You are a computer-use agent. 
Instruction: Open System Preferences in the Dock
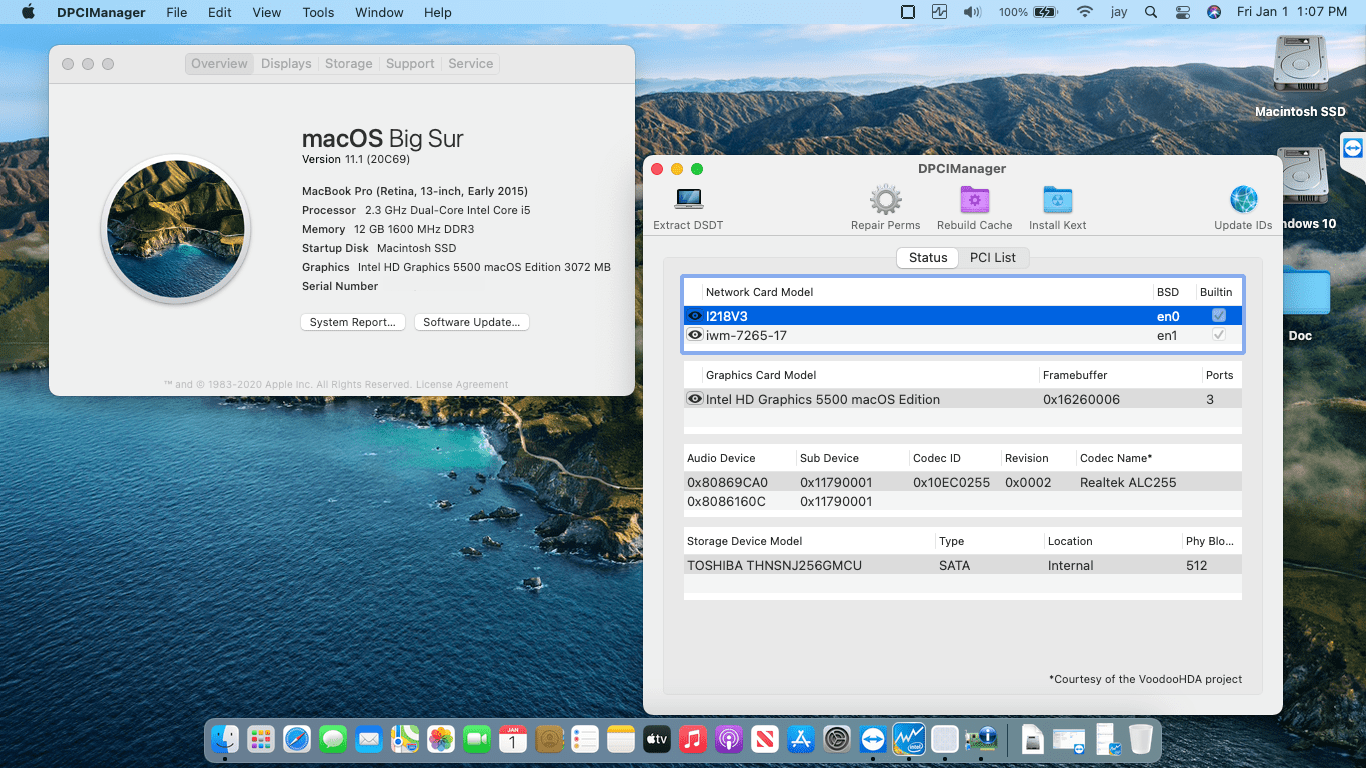[836, 739]
